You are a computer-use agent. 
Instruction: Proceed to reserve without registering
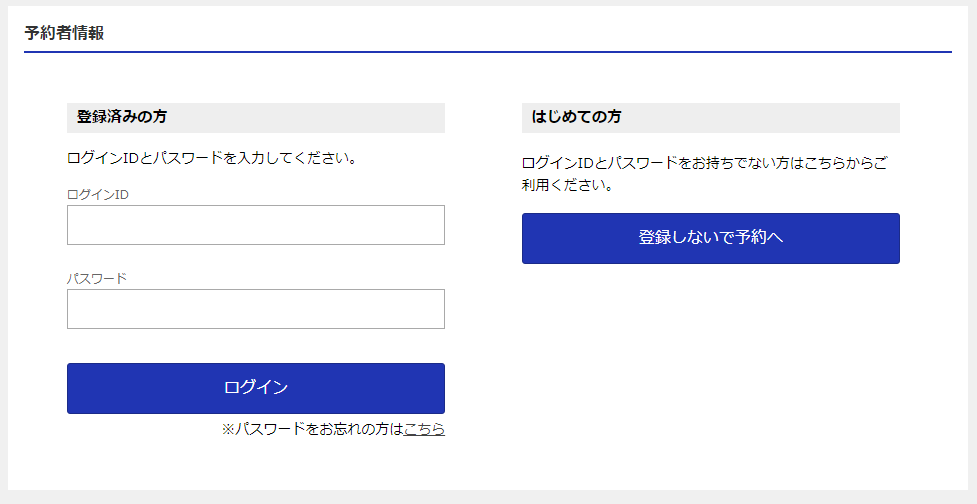click(x=710, y=238)
